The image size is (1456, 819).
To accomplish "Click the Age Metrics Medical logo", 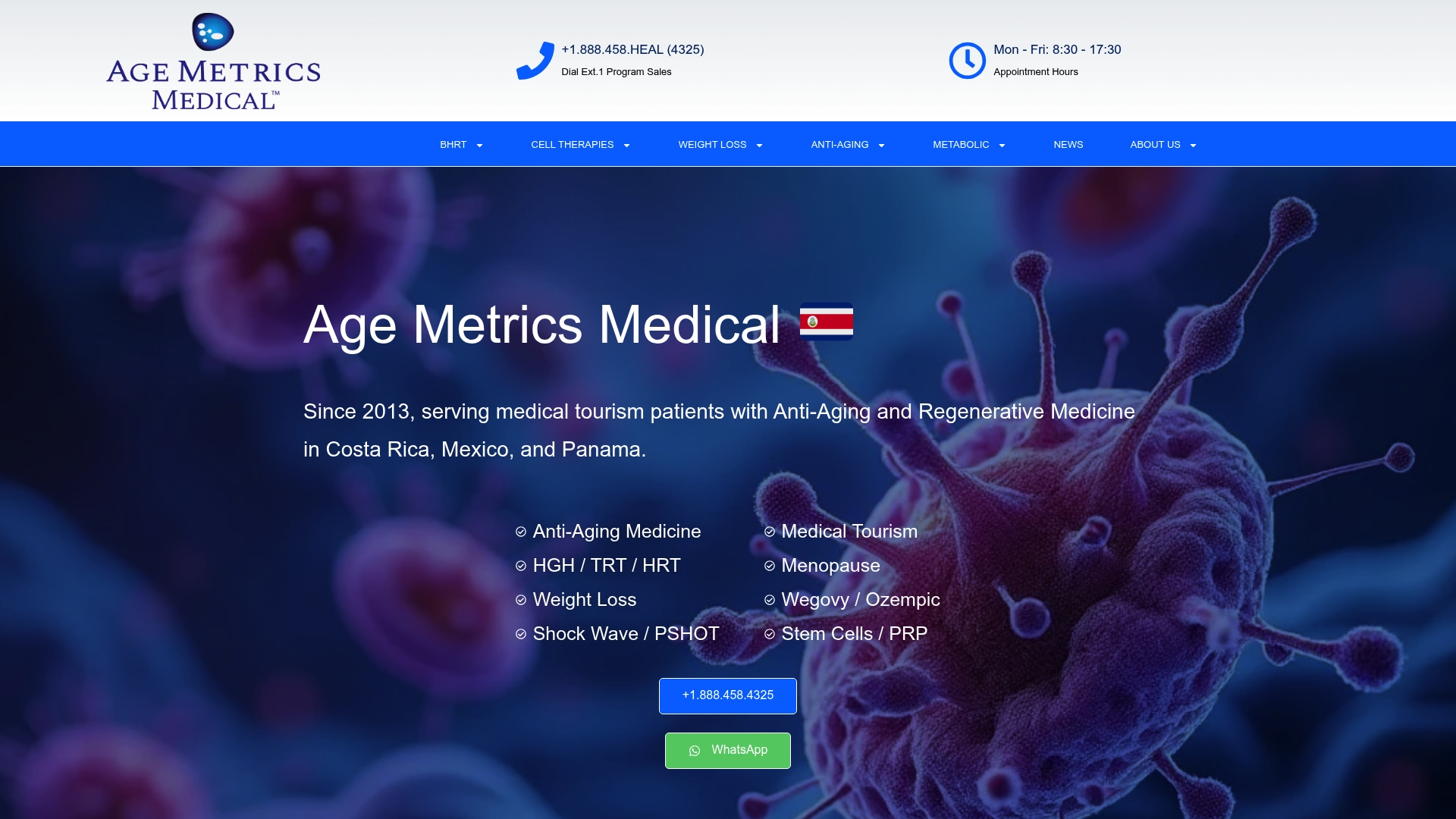I will (213, 61).
